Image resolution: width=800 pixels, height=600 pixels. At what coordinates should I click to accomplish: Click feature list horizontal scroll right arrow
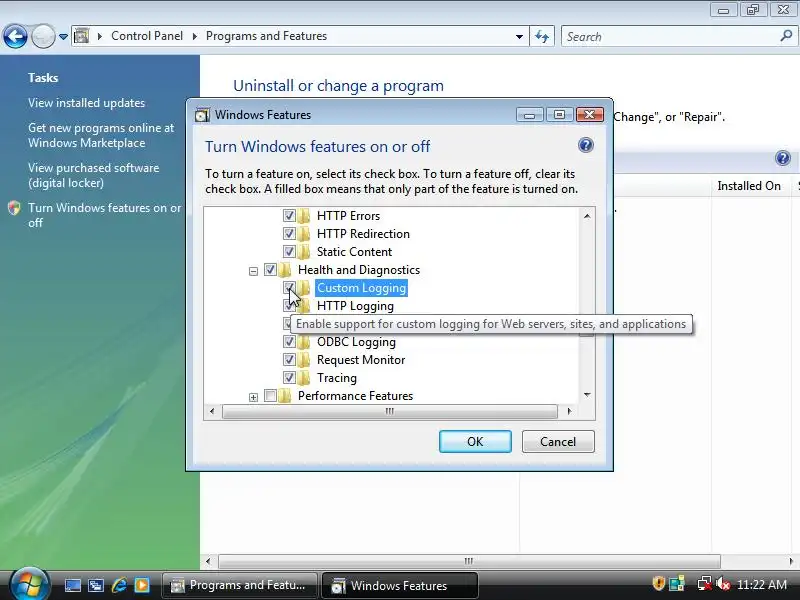click(x=569, y=411)
